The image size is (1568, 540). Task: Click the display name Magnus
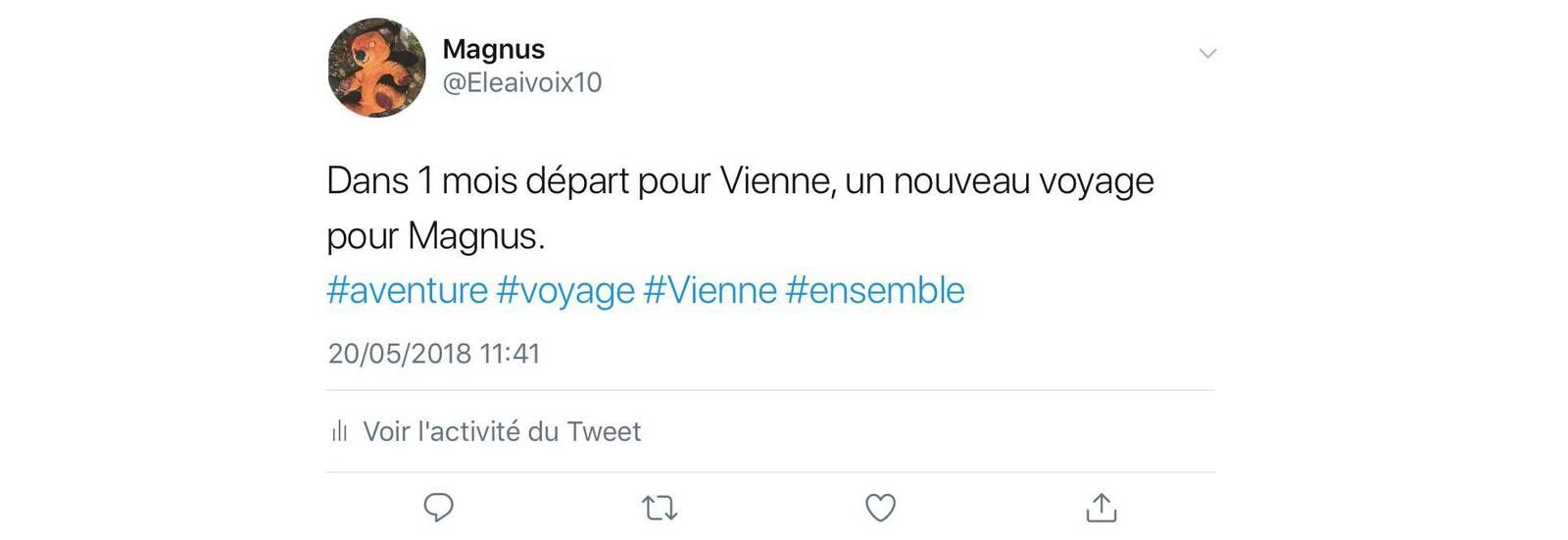pyautogui.click(x=494, y=49)
